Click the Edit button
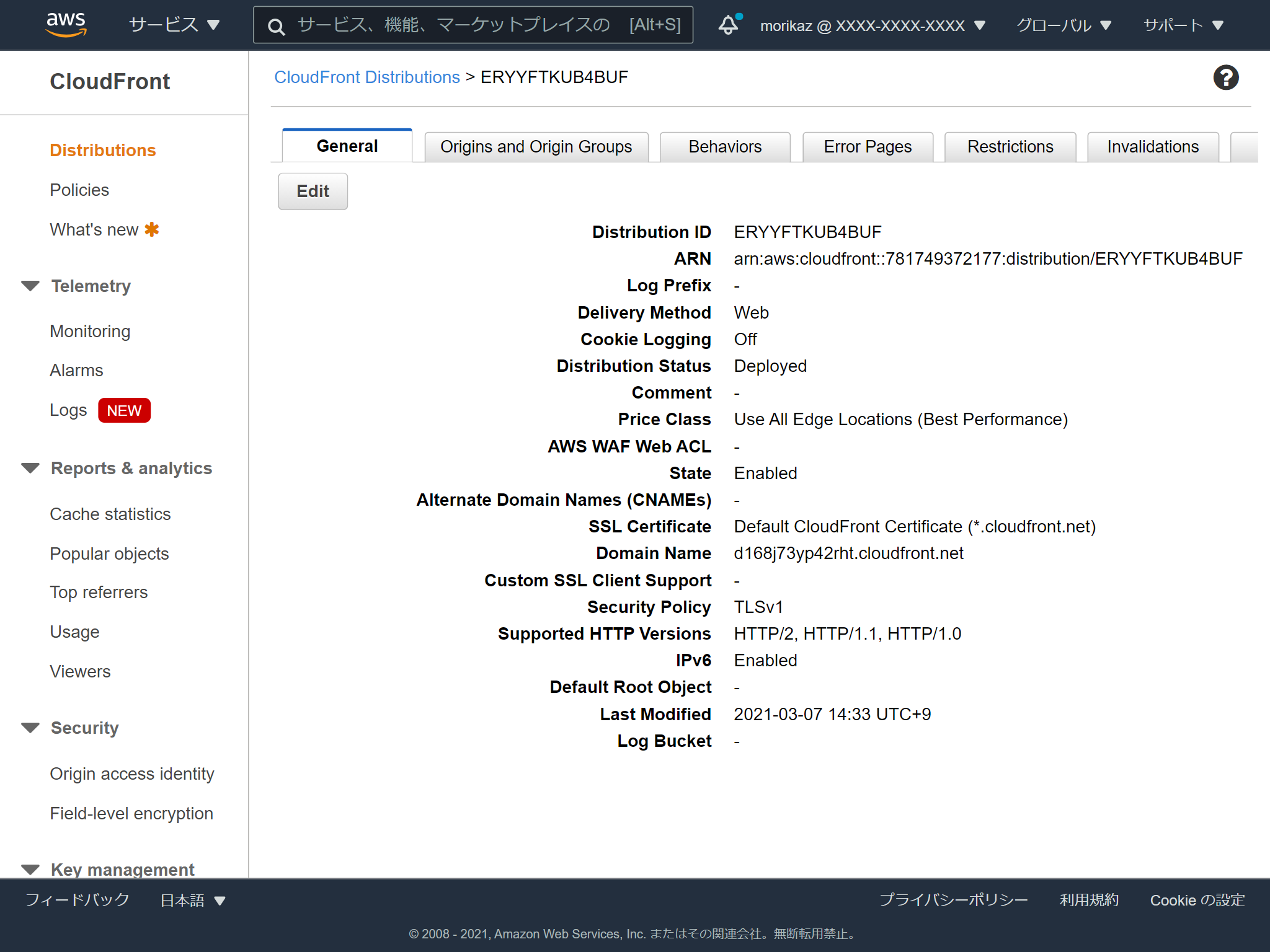 pos(313,191)
